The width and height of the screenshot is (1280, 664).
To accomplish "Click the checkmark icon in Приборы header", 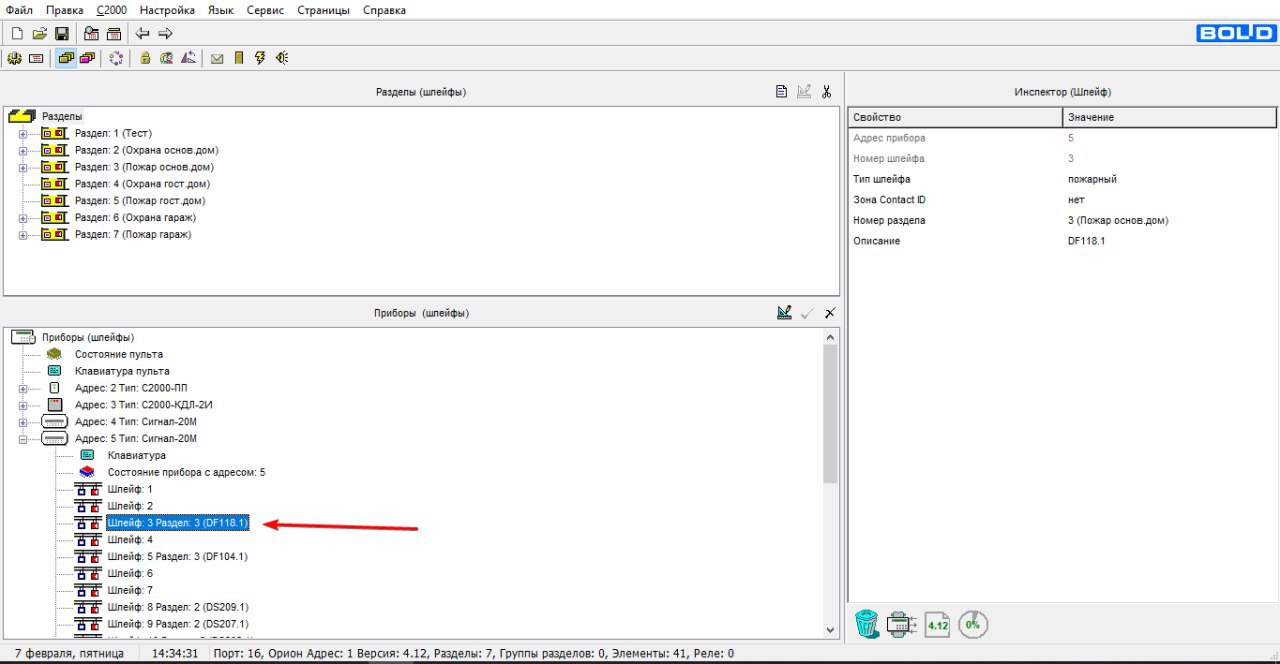I will tap(808, 313).
